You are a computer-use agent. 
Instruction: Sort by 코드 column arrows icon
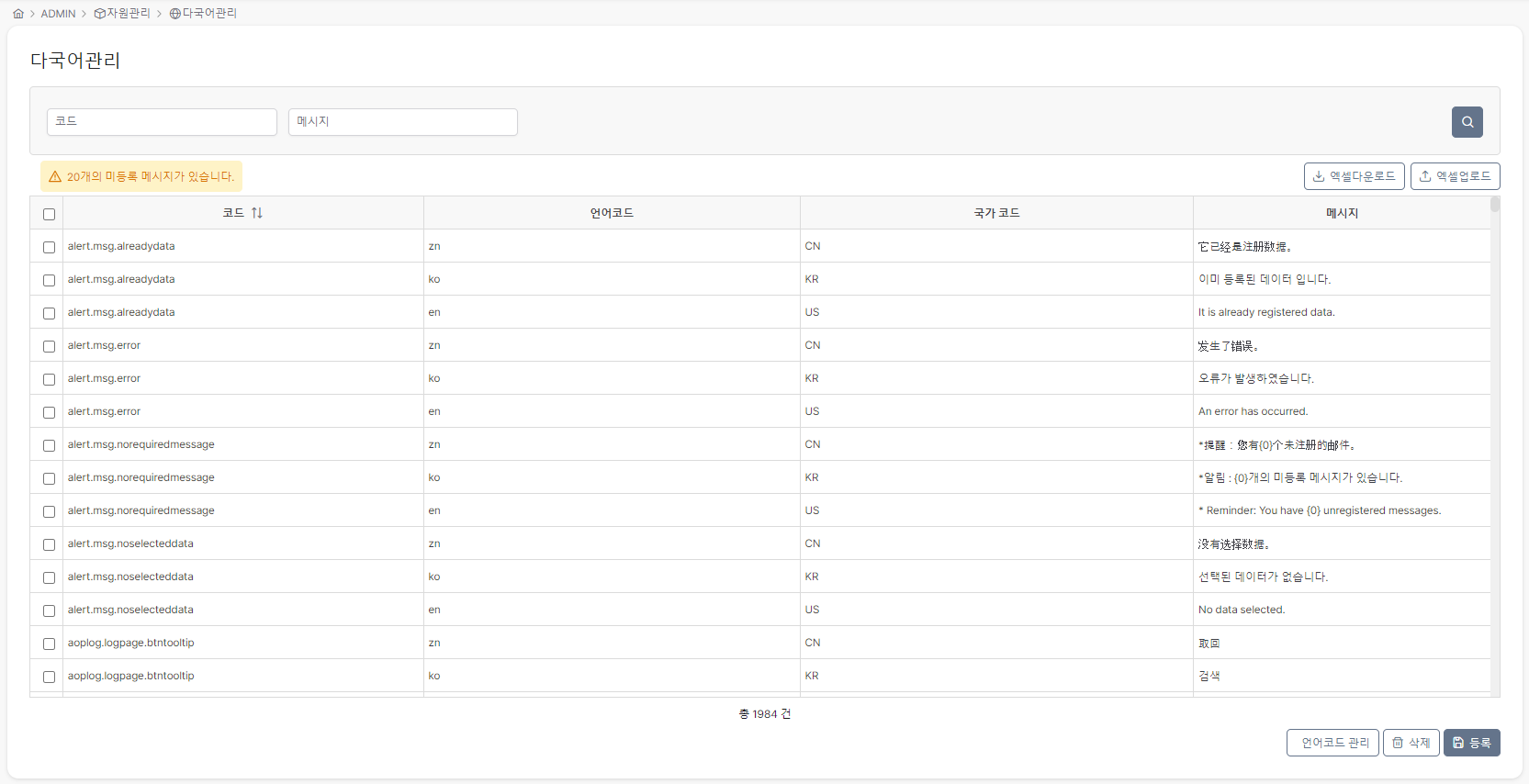(x=257, y=213)
